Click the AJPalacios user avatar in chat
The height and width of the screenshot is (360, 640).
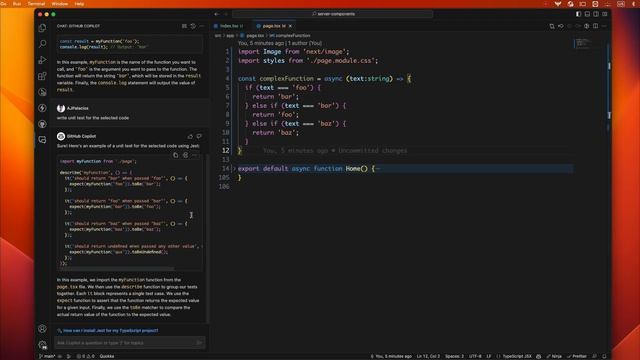click(61, 108)
